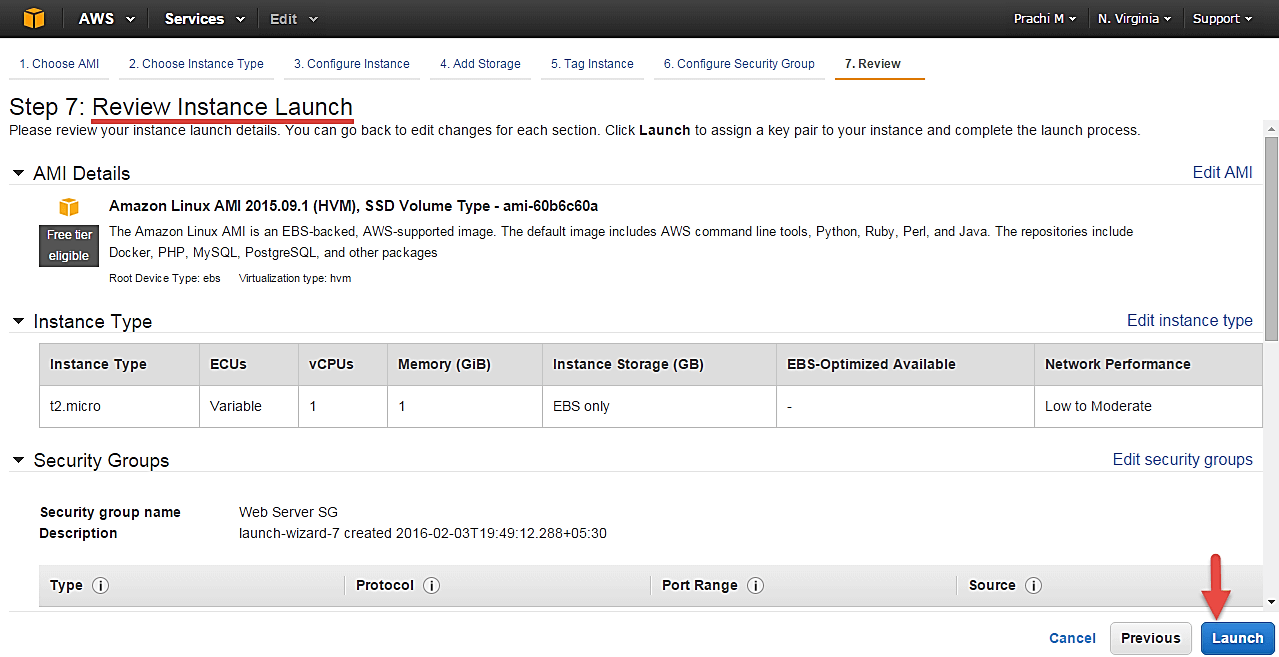Collapse the AMI Details section

[18, 174]
